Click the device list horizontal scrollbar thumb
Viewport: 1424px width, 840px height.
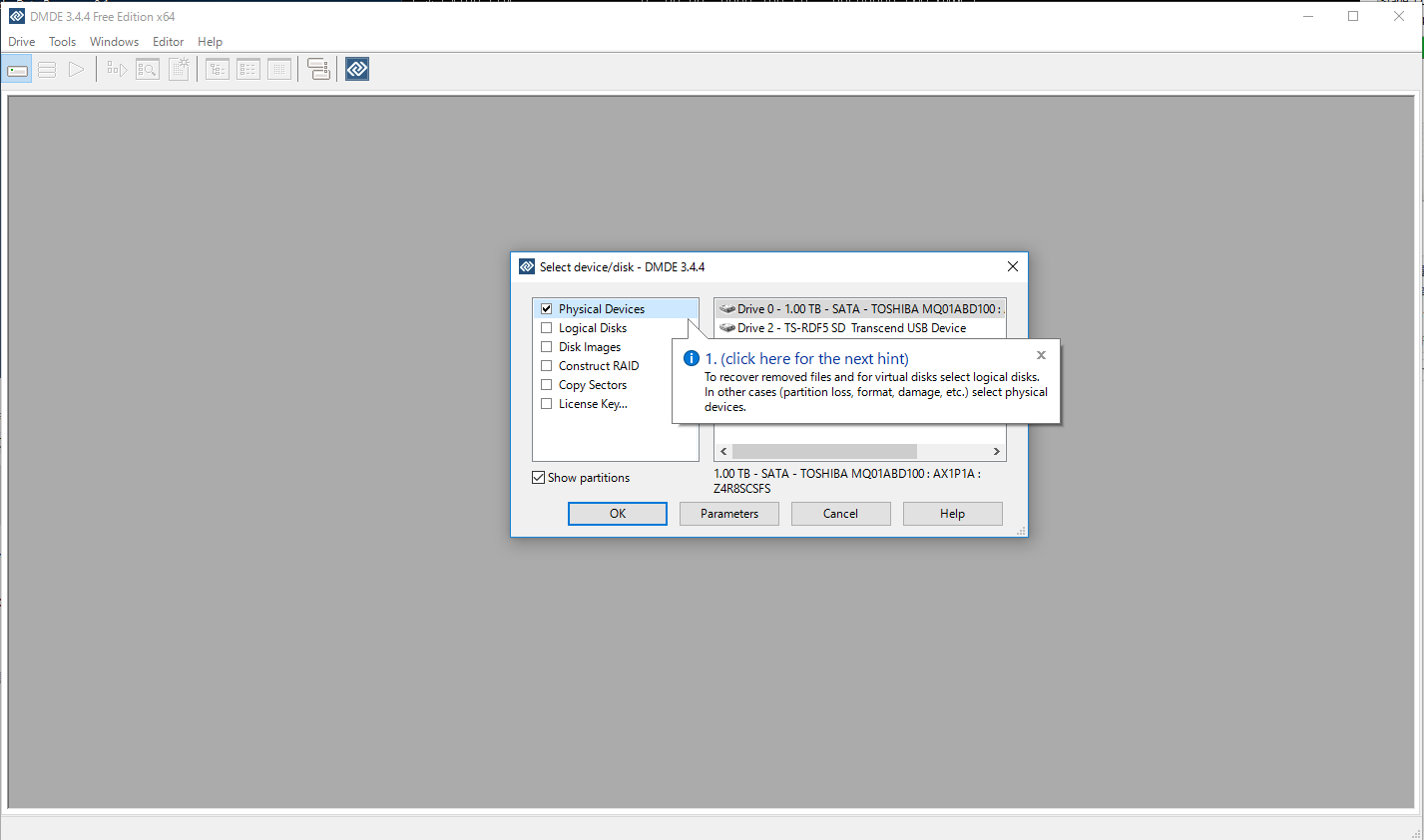824,452
